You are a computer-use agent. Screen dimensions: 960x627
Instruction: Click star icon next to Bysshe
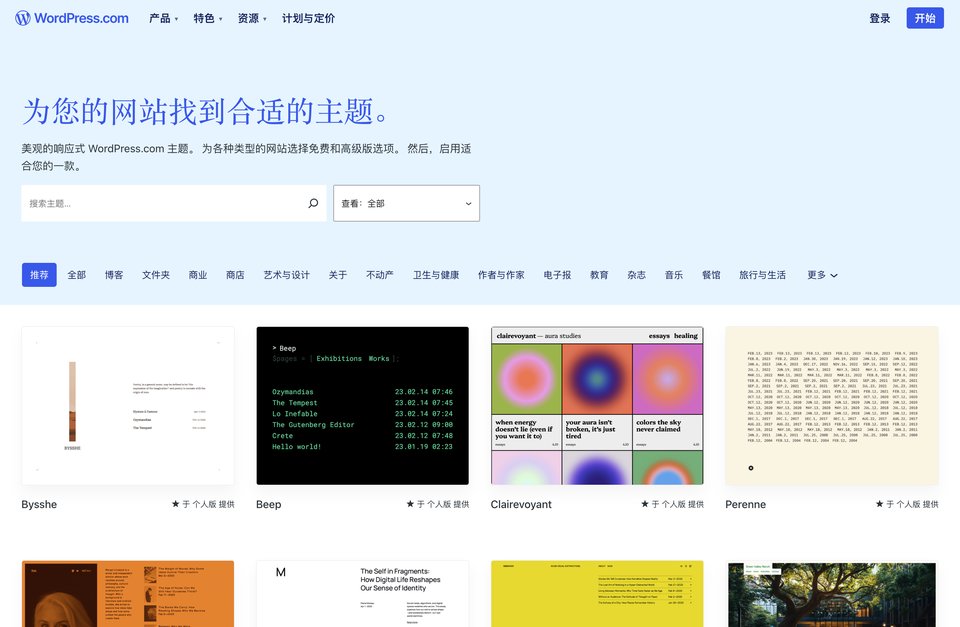click(x=176, y=504)
